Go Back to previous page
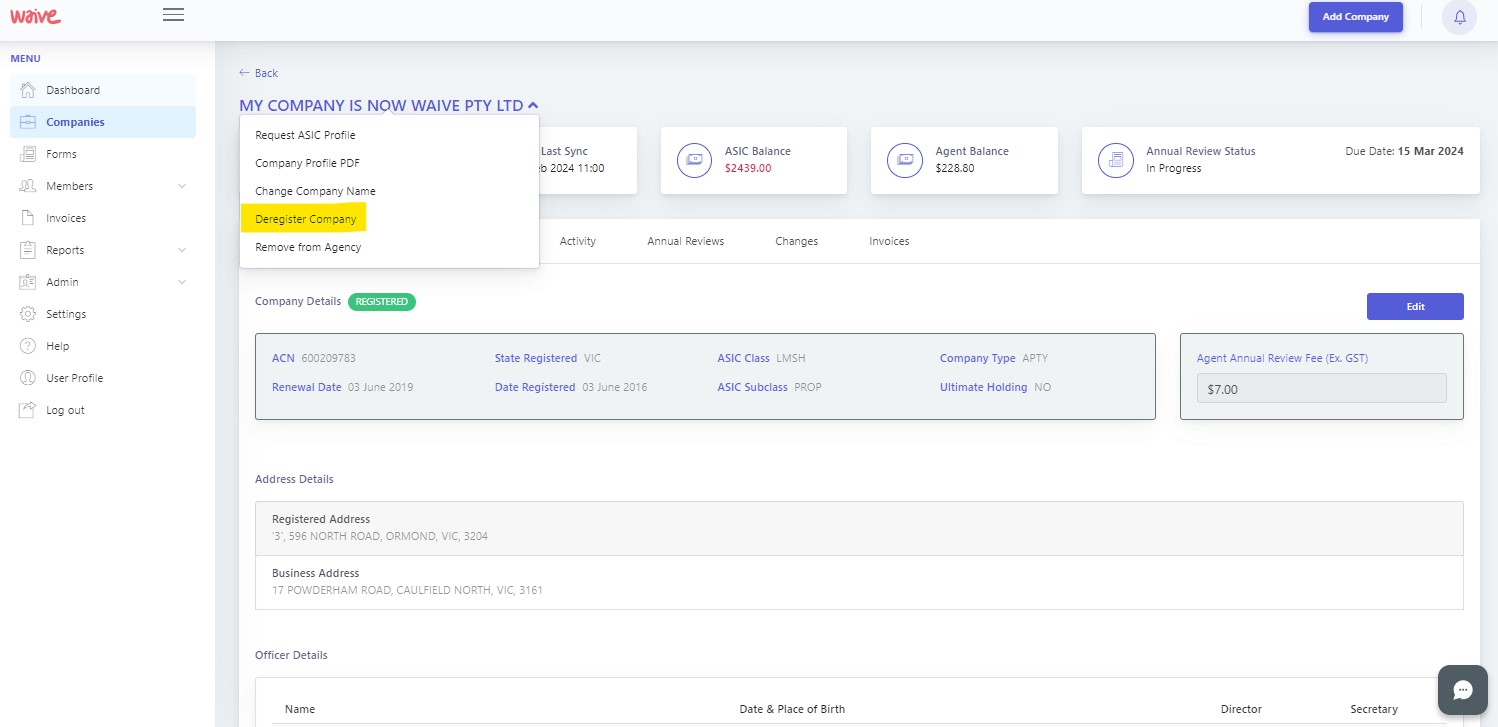This screenshot has width=1498, height=727. (258, 73)
